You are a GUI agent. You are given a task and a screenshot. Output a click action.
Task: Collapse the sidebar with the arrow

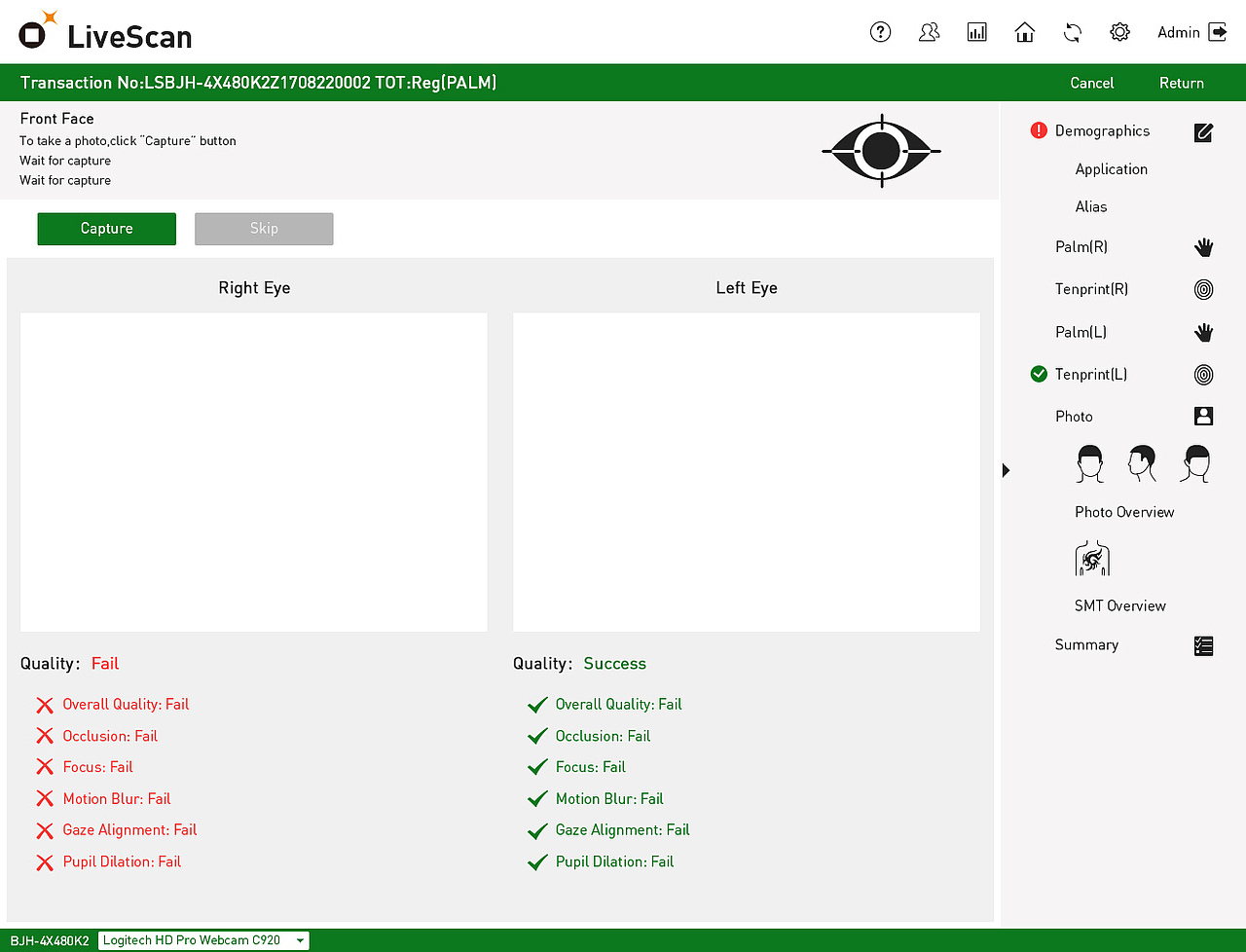1006,469
